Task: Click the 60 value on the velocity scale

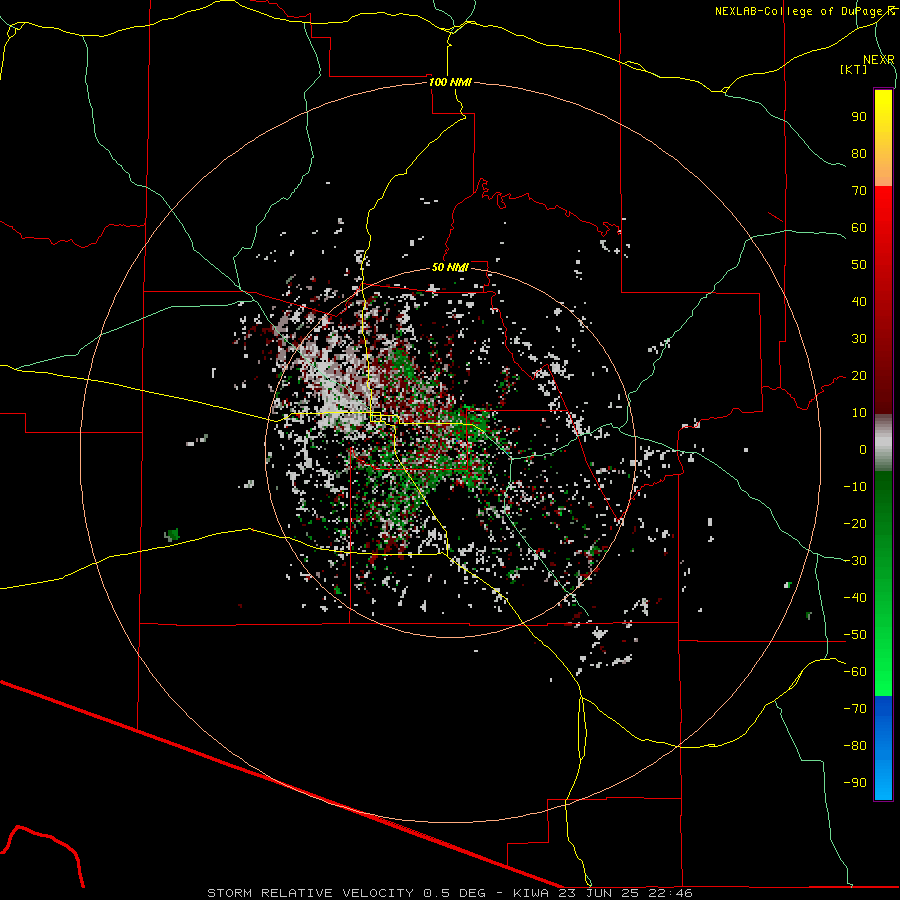Action: point(859,227)
